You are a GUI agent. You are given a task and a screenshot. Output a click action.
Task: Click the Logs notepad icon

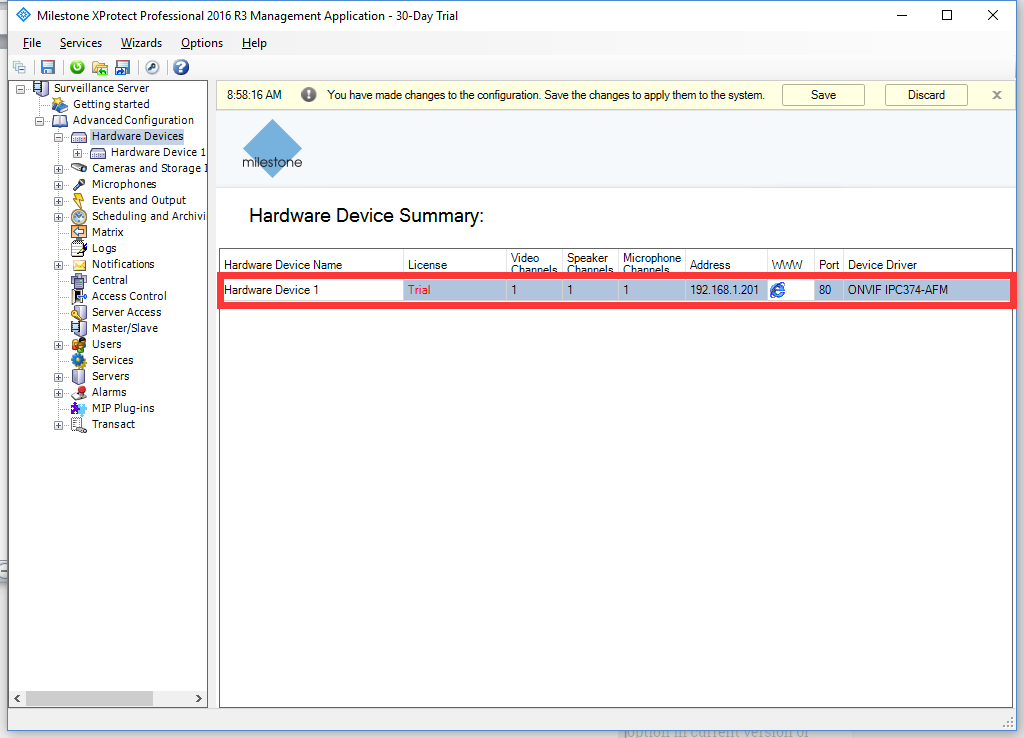point(79,248)
